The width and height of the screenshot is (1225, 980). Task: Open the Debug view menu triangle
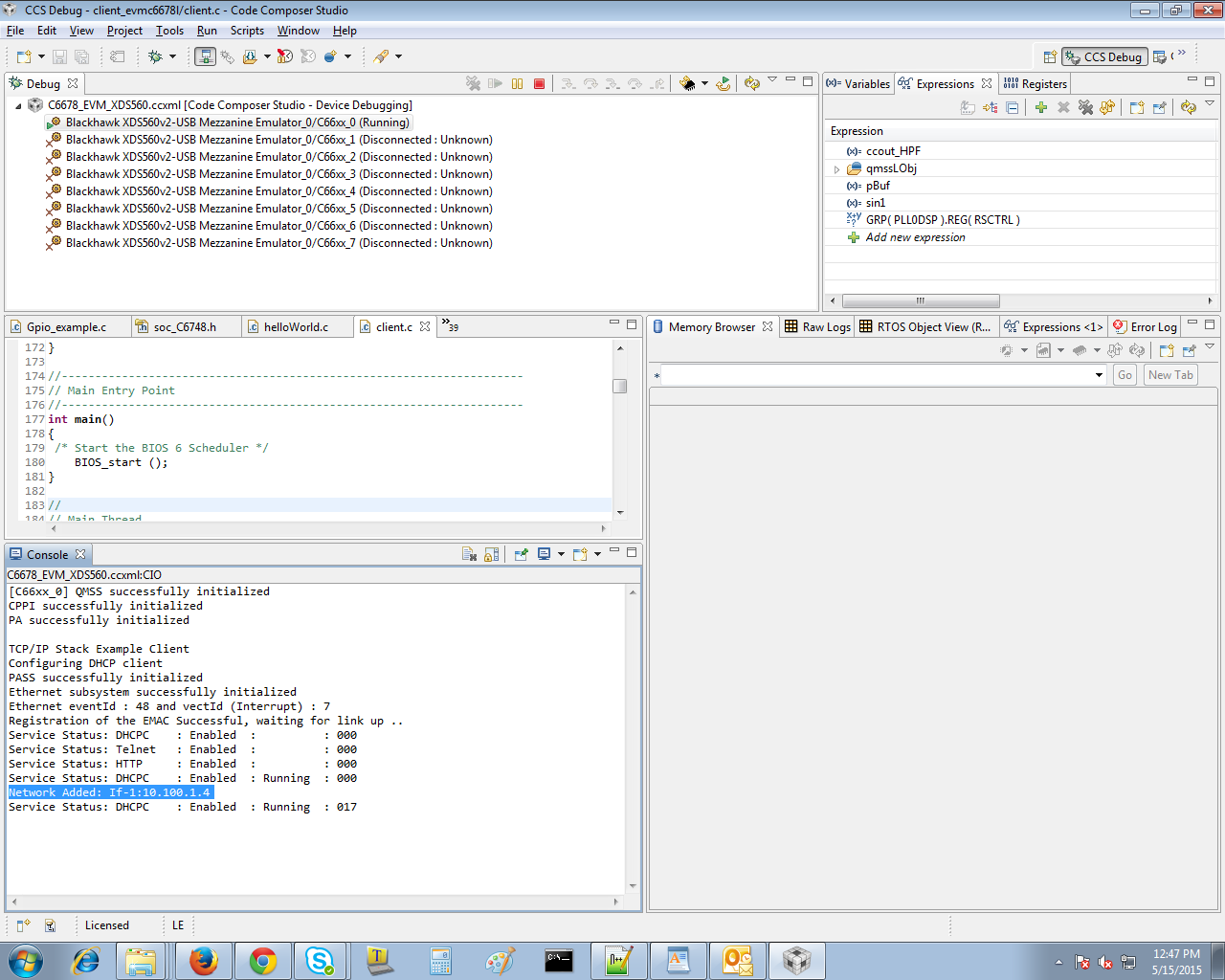point(771,80)
